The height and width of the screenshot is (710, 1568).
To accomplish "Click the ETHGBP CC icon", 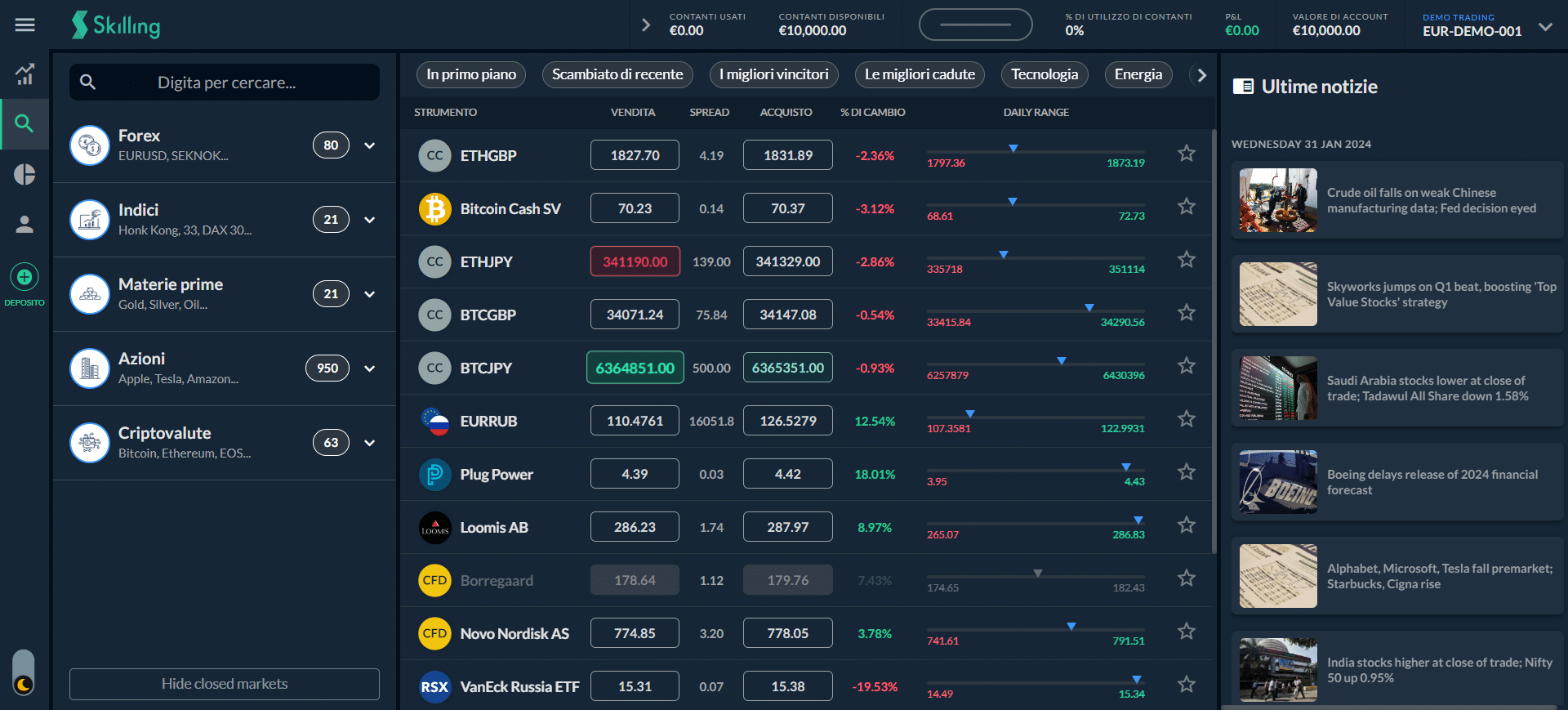I will click(435, 155).
